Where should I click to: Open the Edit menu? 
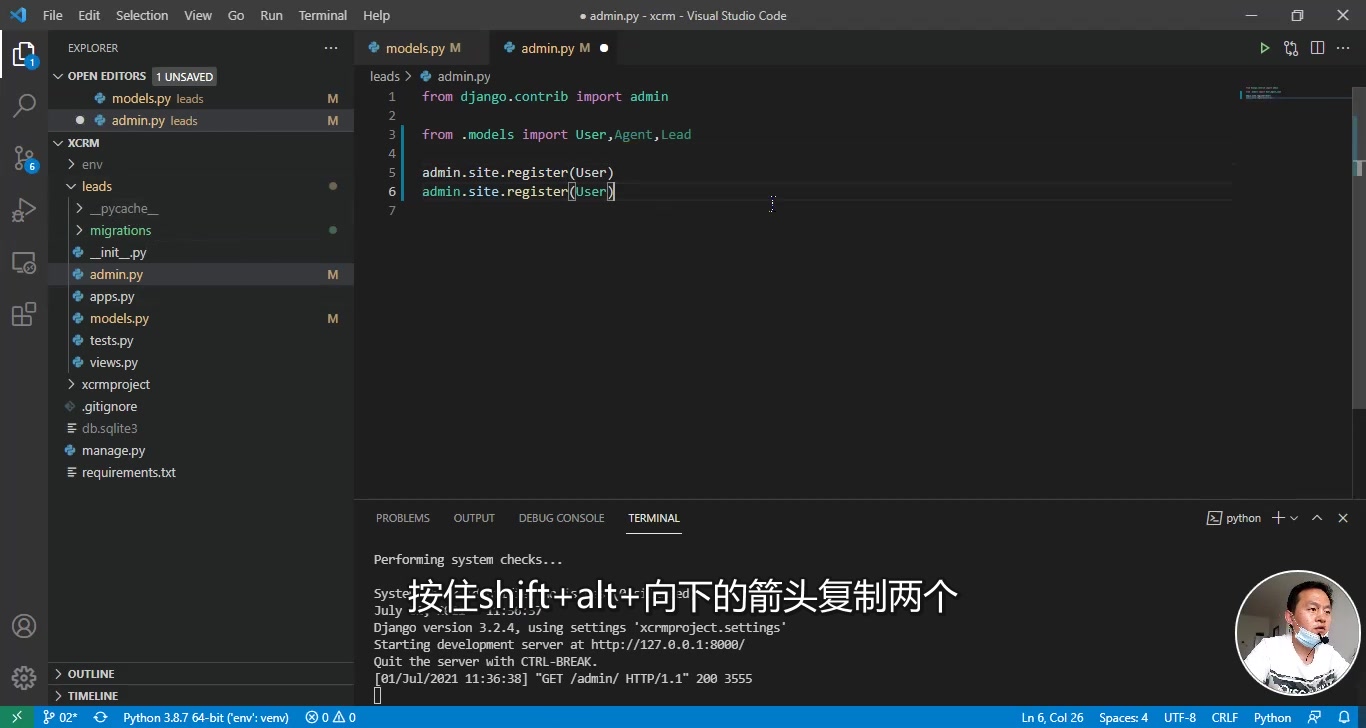[89, 15]
